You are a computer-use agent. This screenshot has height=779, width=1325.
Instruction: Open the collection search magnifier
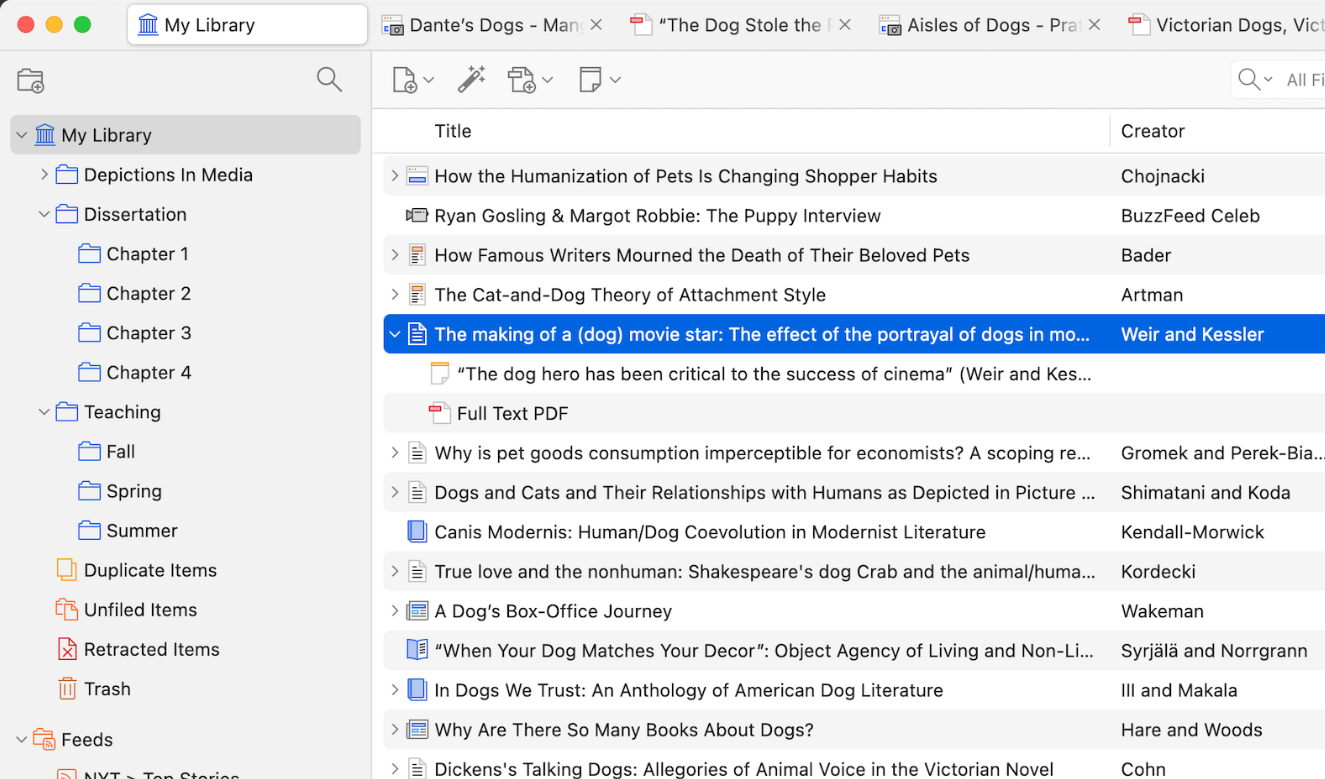tap(329, 79)
